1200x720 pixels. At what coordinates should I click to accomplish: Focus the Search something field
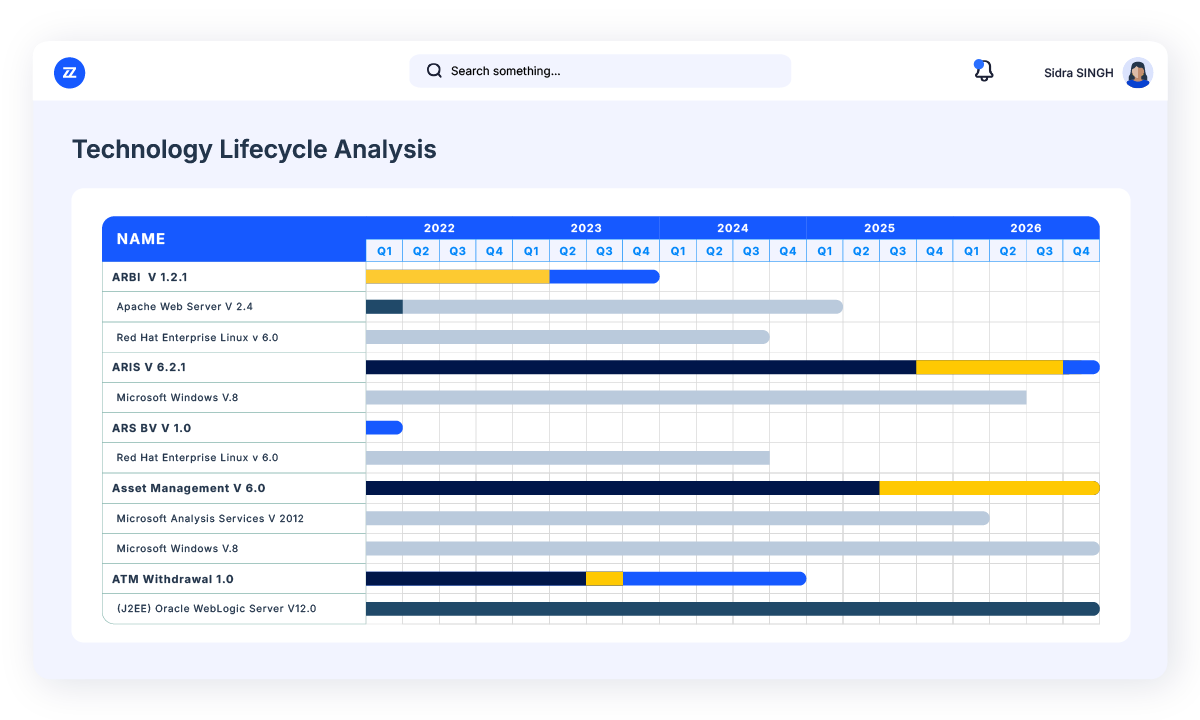(600, 71)
